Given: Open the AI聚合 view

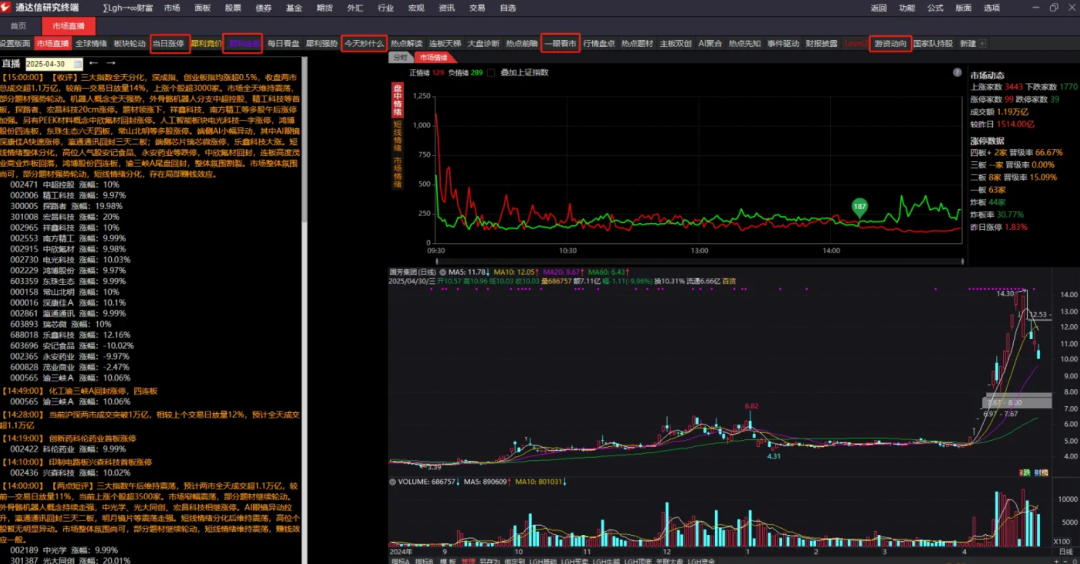Looking at the screenshot, I should (x=710, y=43).
